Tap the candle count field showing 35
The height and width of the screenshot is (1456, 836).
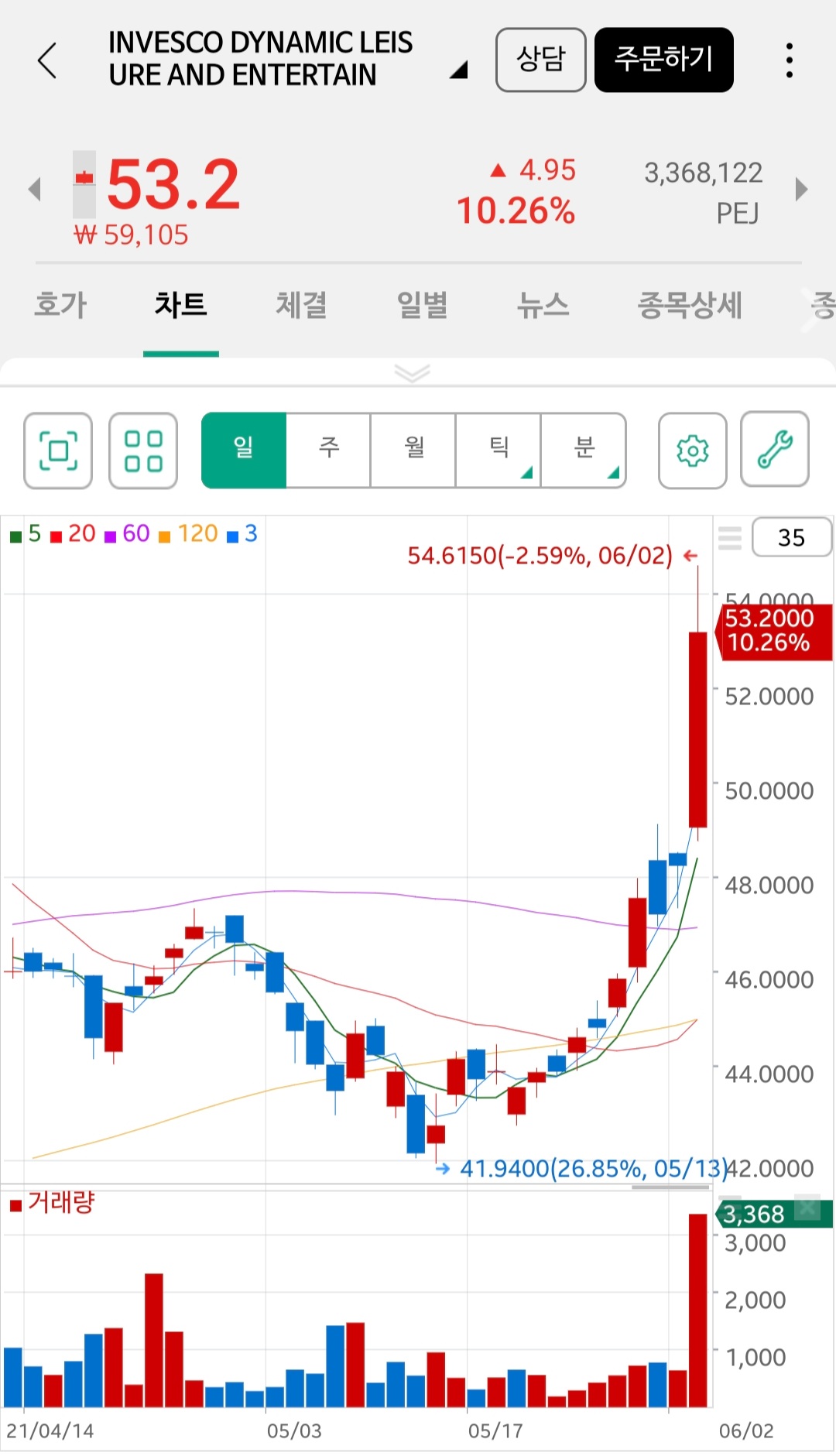[x=792, y=537]
